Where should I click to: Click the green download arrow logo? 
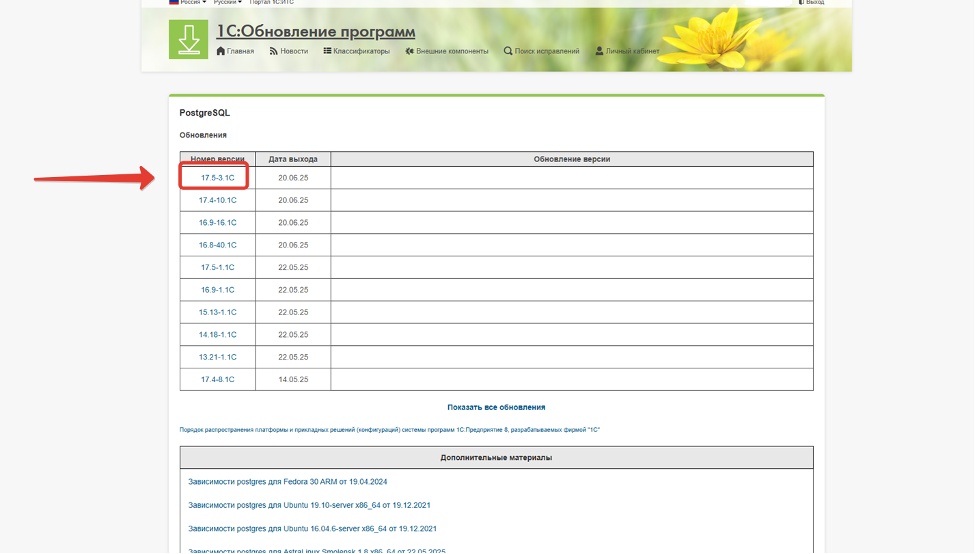188,39
